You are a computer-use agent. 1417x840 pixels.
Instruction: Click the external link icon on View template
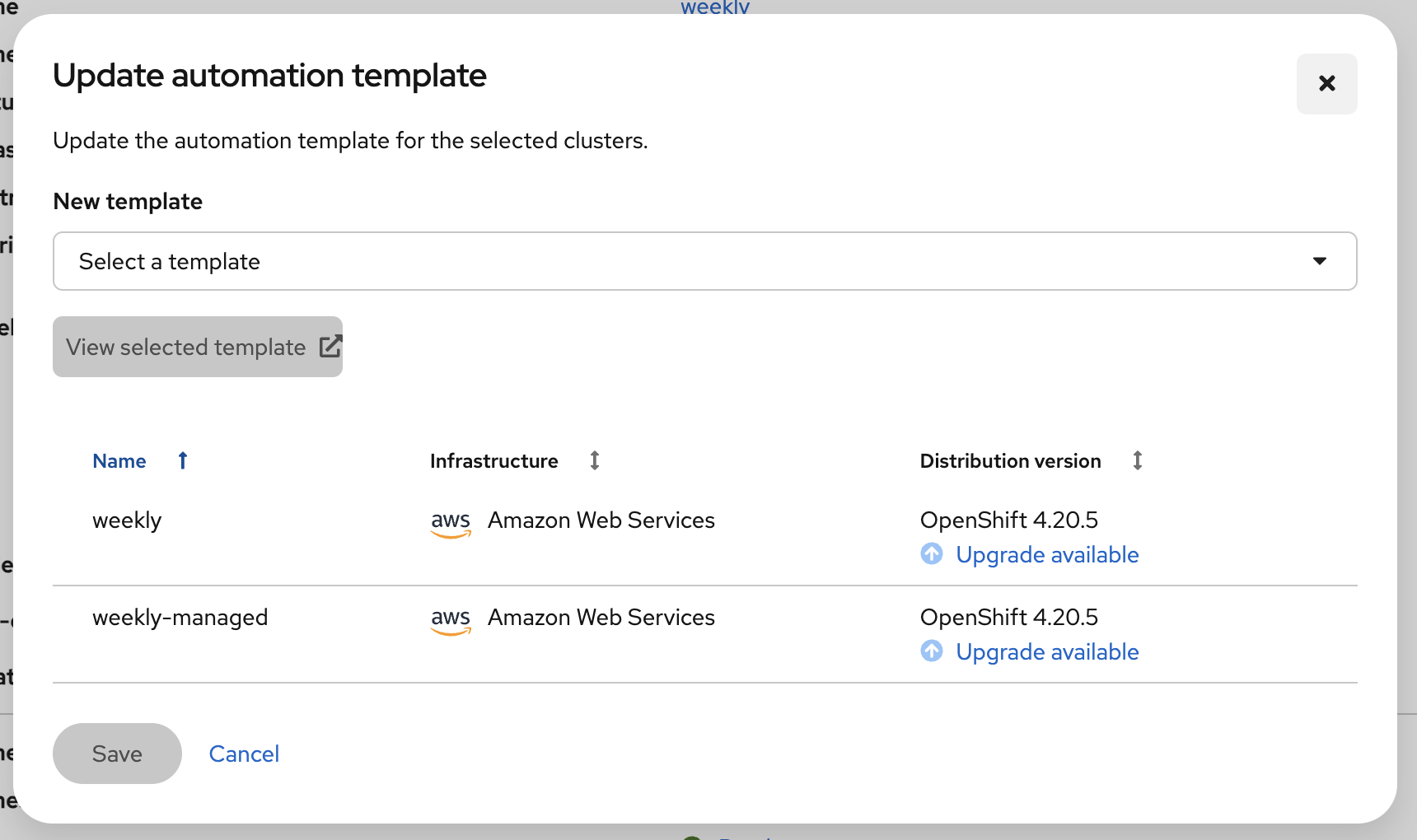pyautogui.click(x=330, y=347)
